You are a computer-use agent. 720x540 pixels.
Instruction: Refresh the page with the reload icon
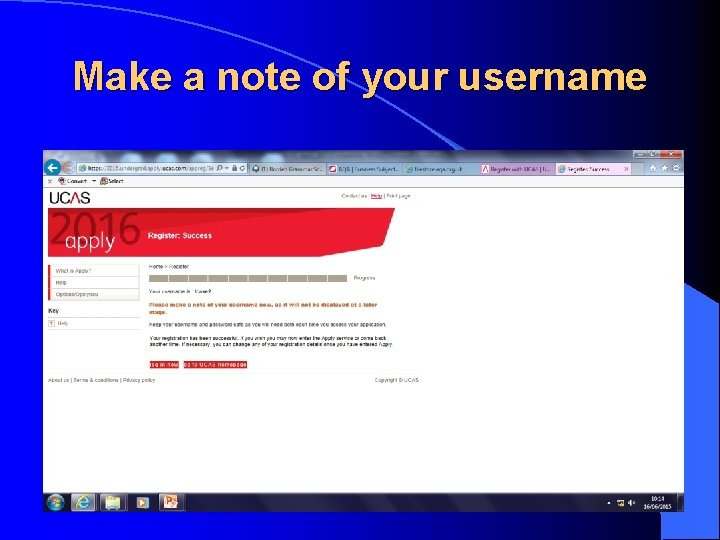pos(242,169)
